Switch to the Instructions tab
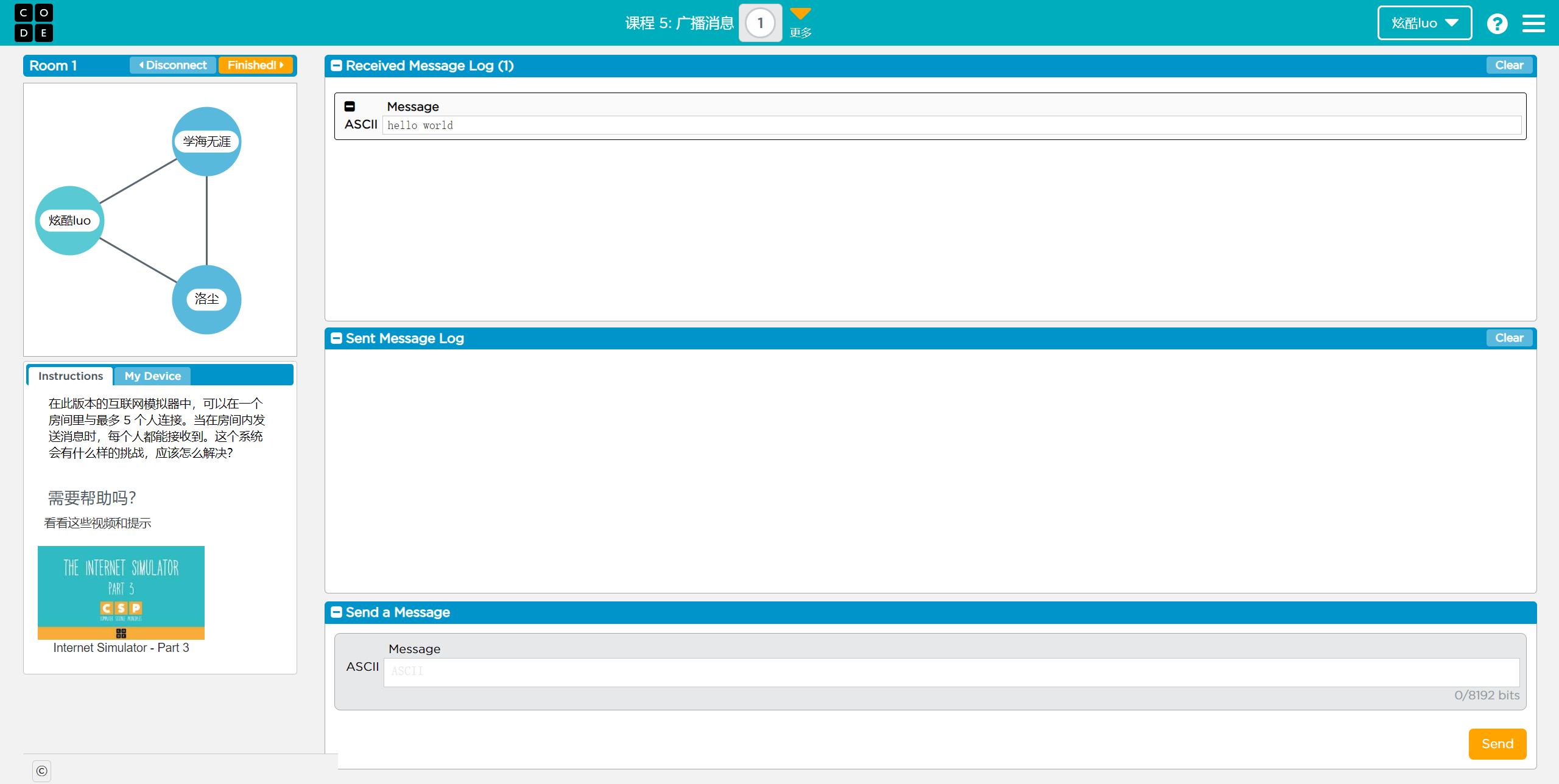This screenshot has height=784, width=1559. click(x=70, y=376)
